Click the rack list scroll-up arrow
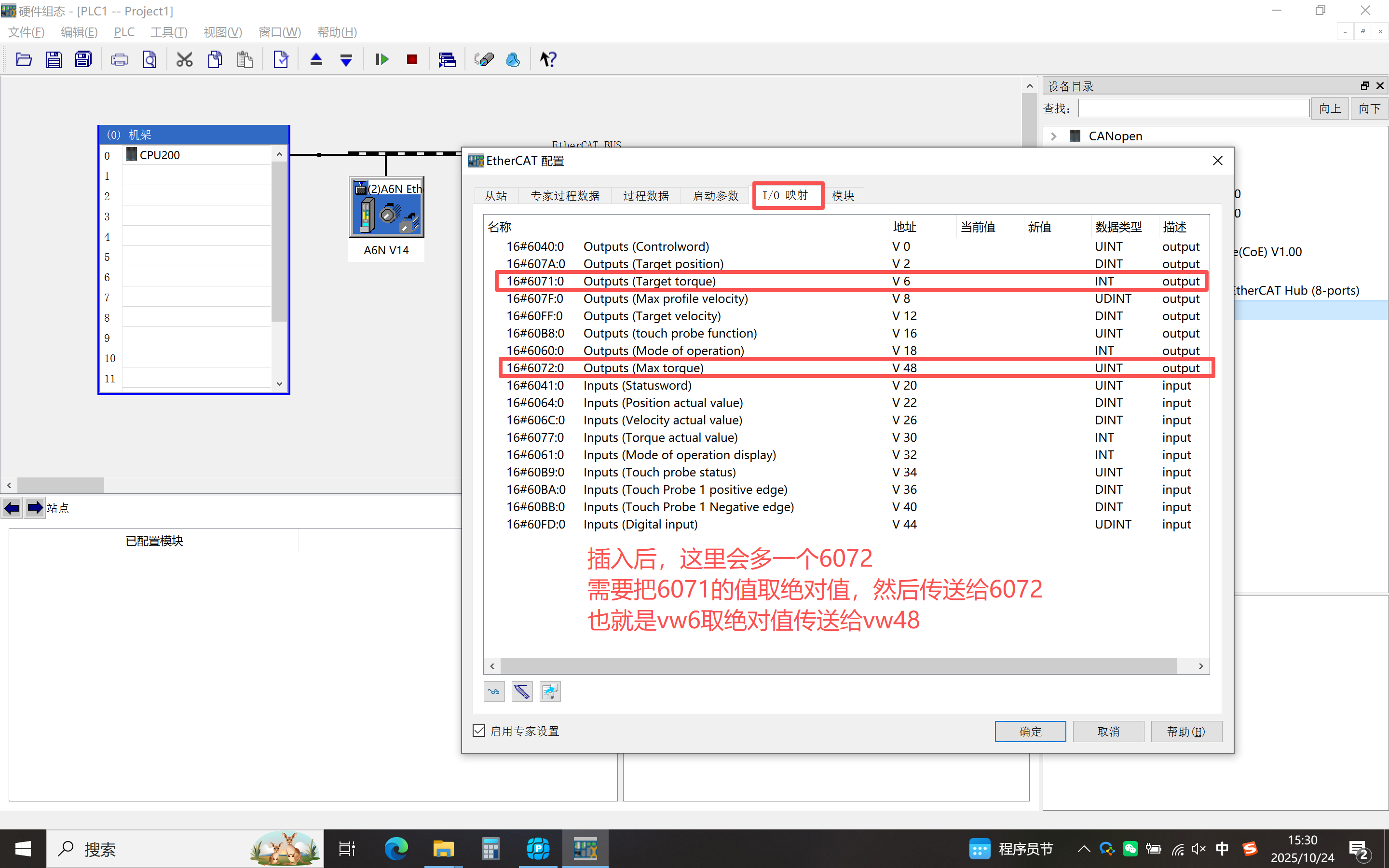 279,154
